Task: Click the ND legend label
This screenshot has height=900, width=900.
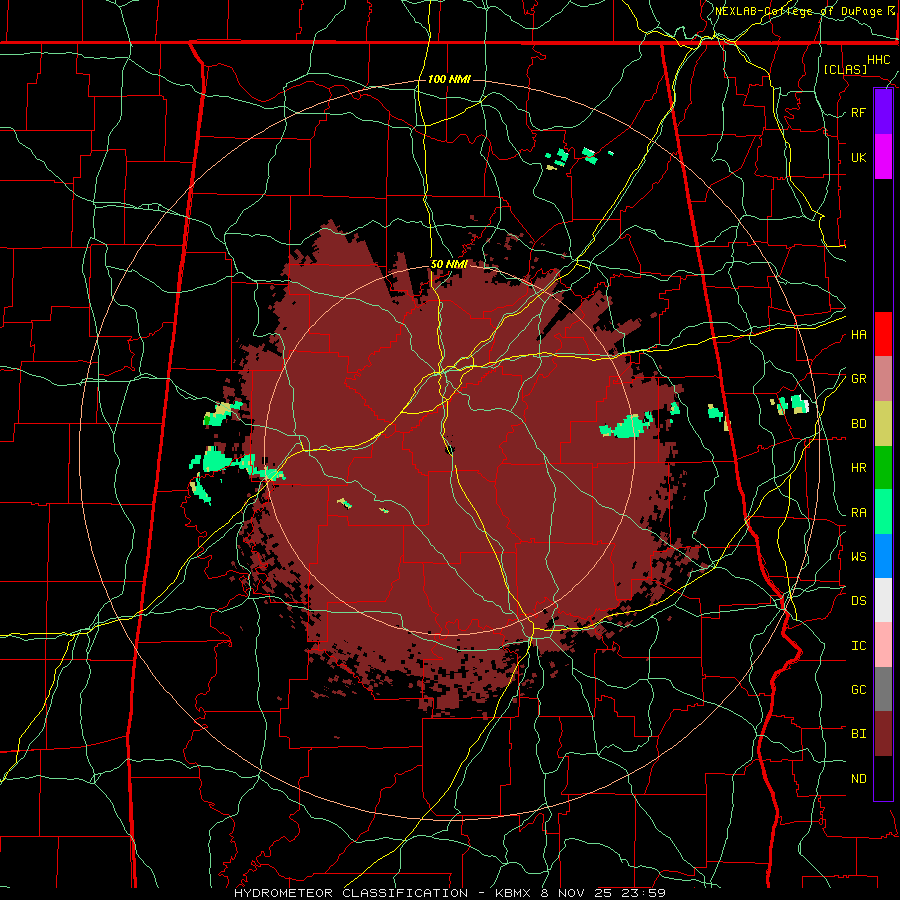Action: pos(858,779)
